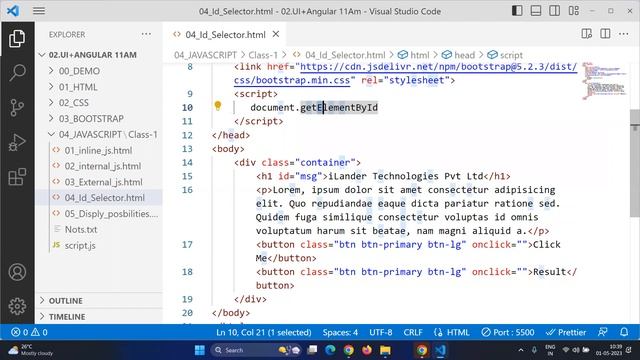Change CRLF end of line sequence
640x360 pixels.
[413, 332]
